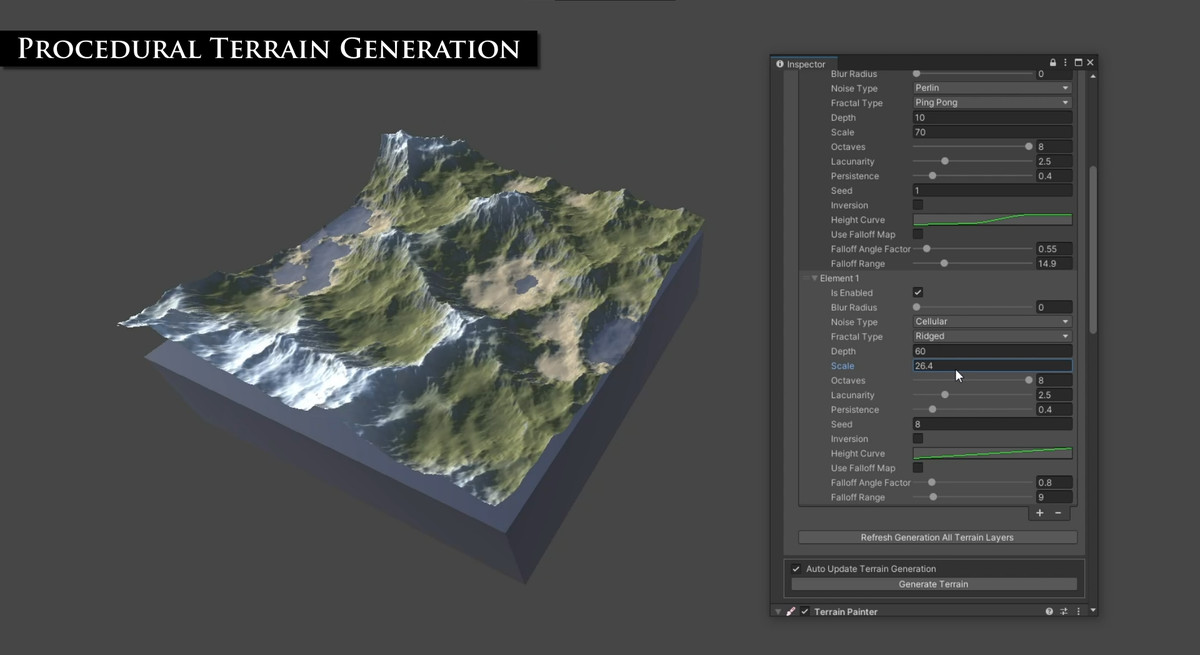The image size is (1200, 655).
Task: Add a new element with plus icon
Action: [1040, 513]
